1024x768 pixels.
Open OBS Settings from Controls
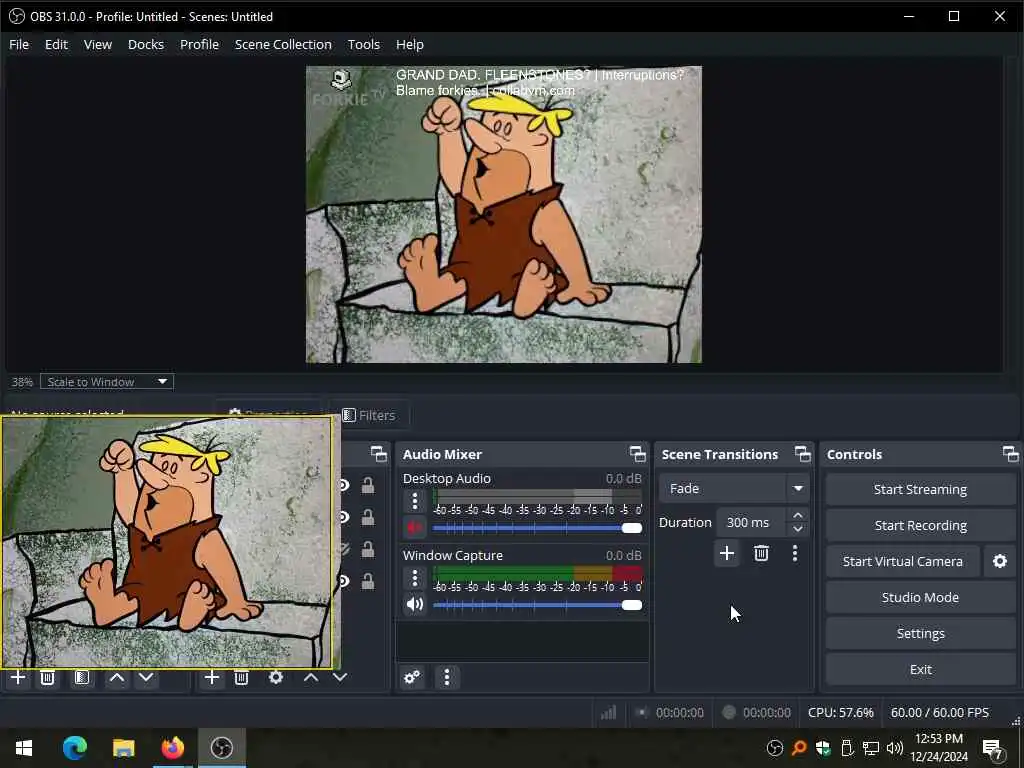click(x=920, y=633)
